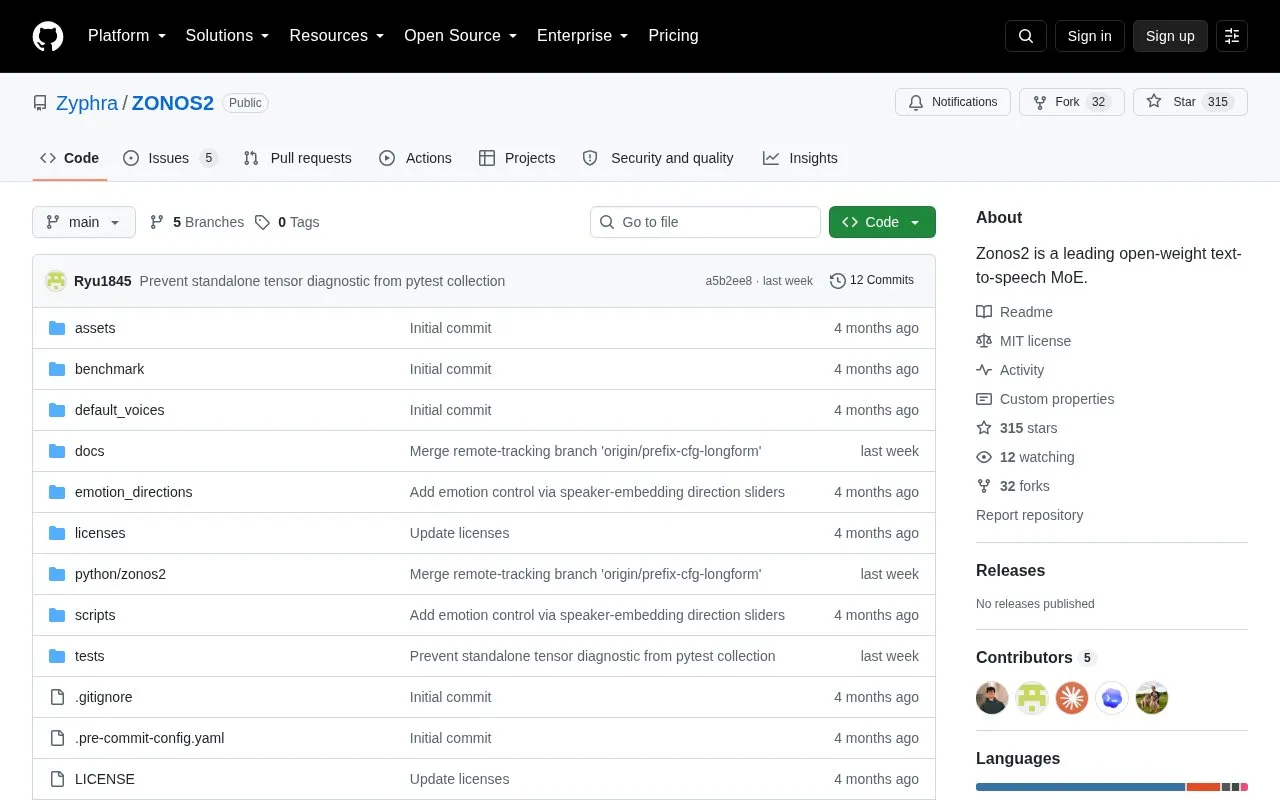Open the licenses folder name
This screenshot has width=1280, height=800.
[x=100, y=533]
